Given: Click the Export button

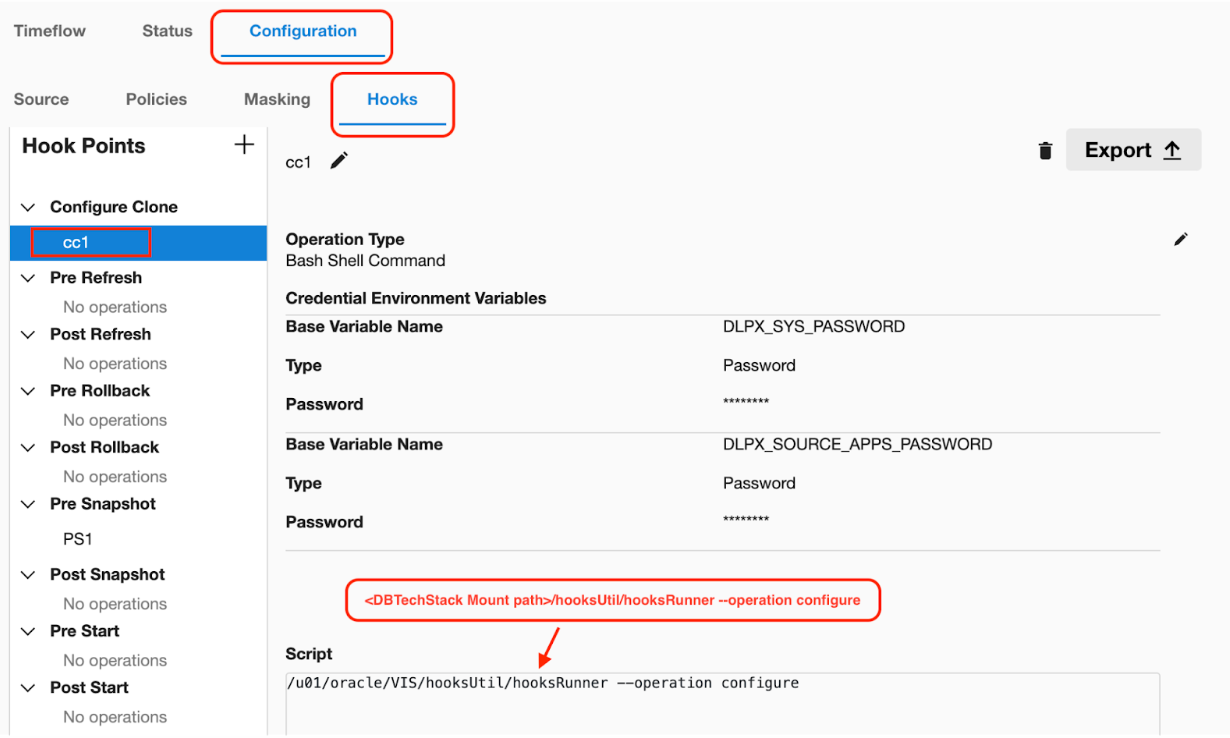Looking at the screenshot, I should 1133,150.
